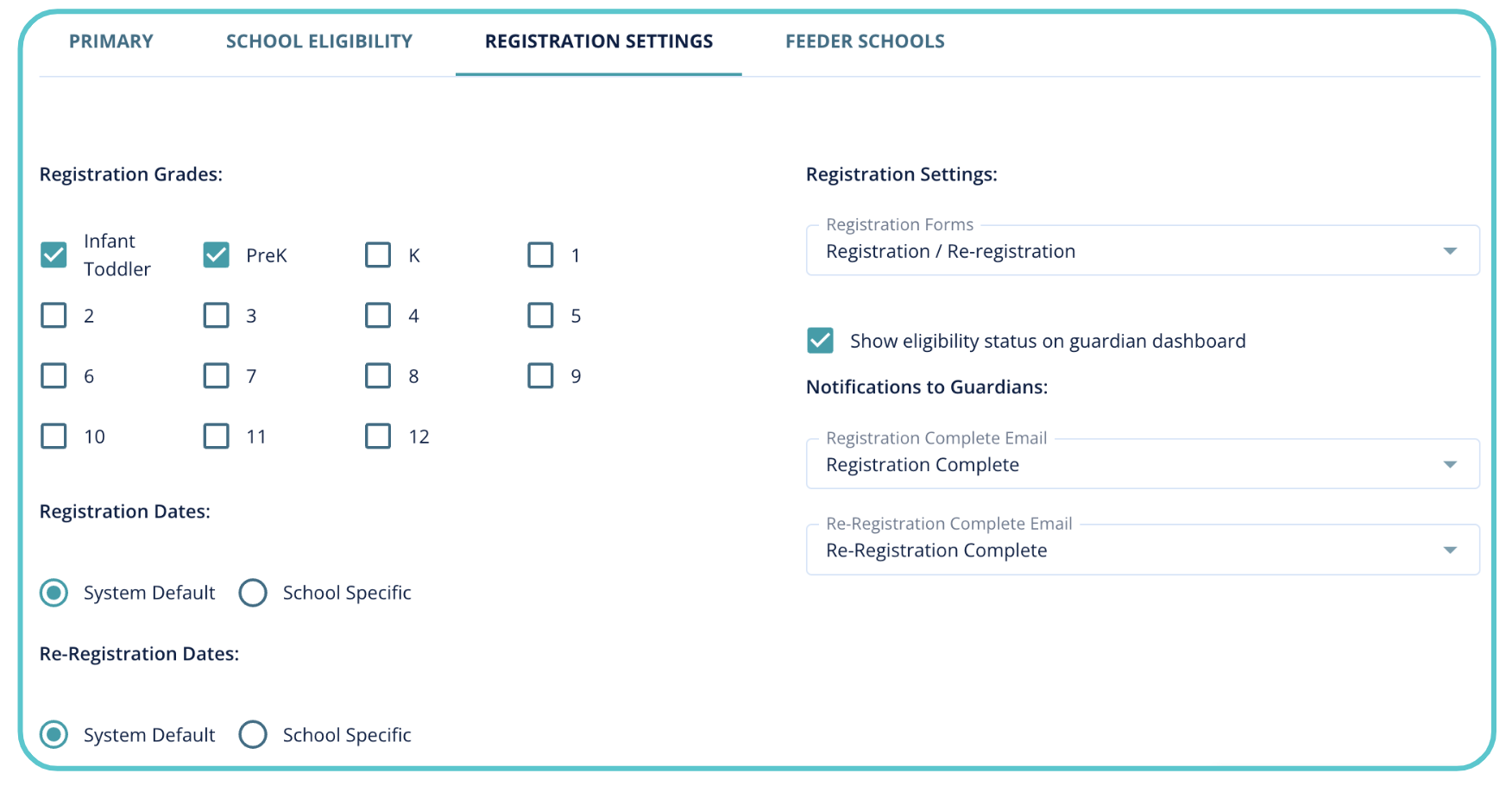Select grade 9 for registration
Screen dimensions: 1512x792
coord(540,376)
